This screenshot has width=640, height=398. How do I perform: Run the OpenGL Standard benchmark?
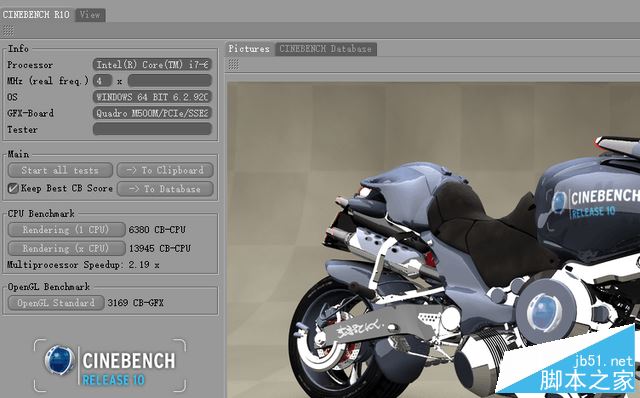pos(56,303)
